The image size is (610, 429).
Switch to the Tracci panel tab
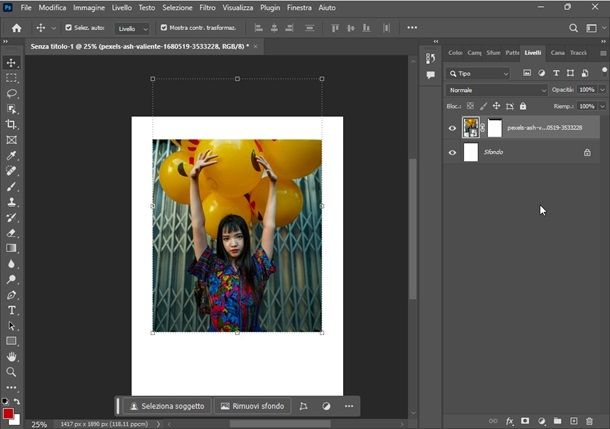578,53
